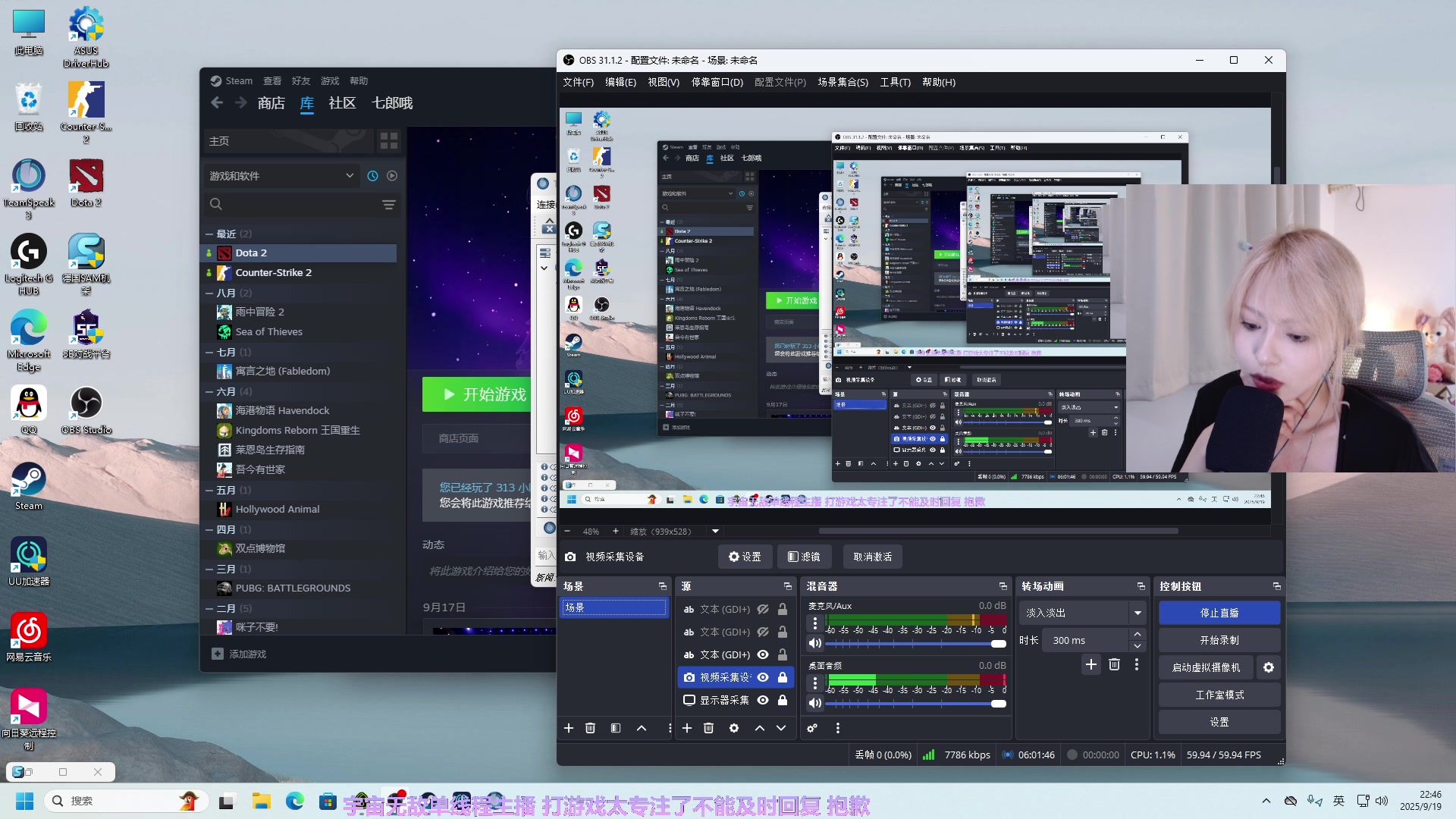
Task: Open OBS 文件(F) menu
Action: coord(579,82)
